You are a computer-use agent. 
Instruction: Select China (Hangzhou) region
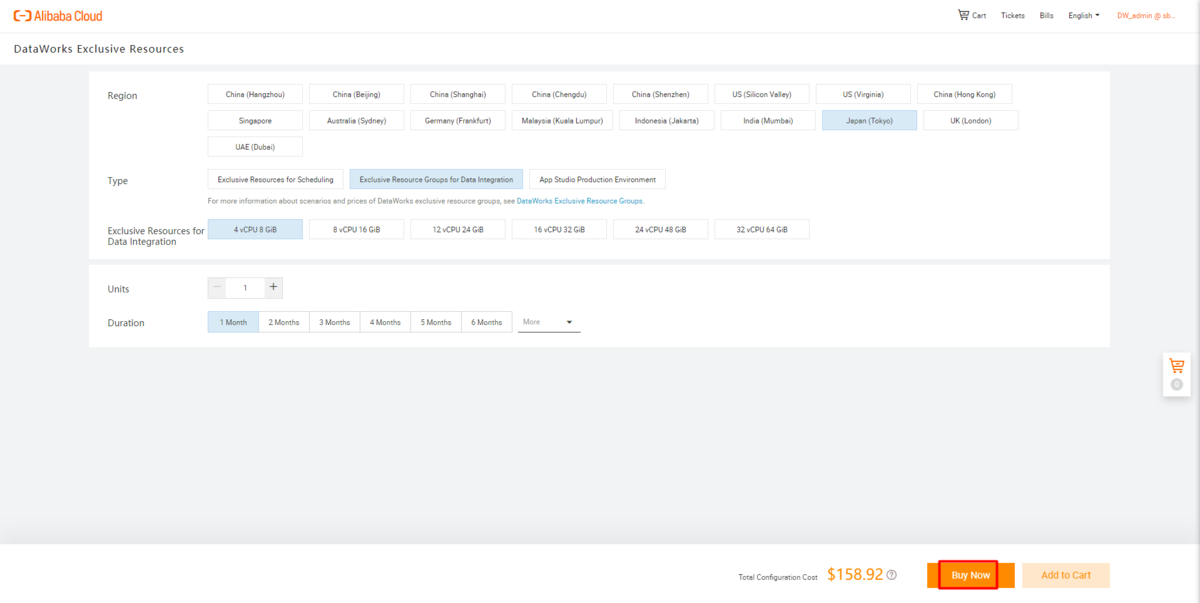pyautogui.click(x=255, y=94)
